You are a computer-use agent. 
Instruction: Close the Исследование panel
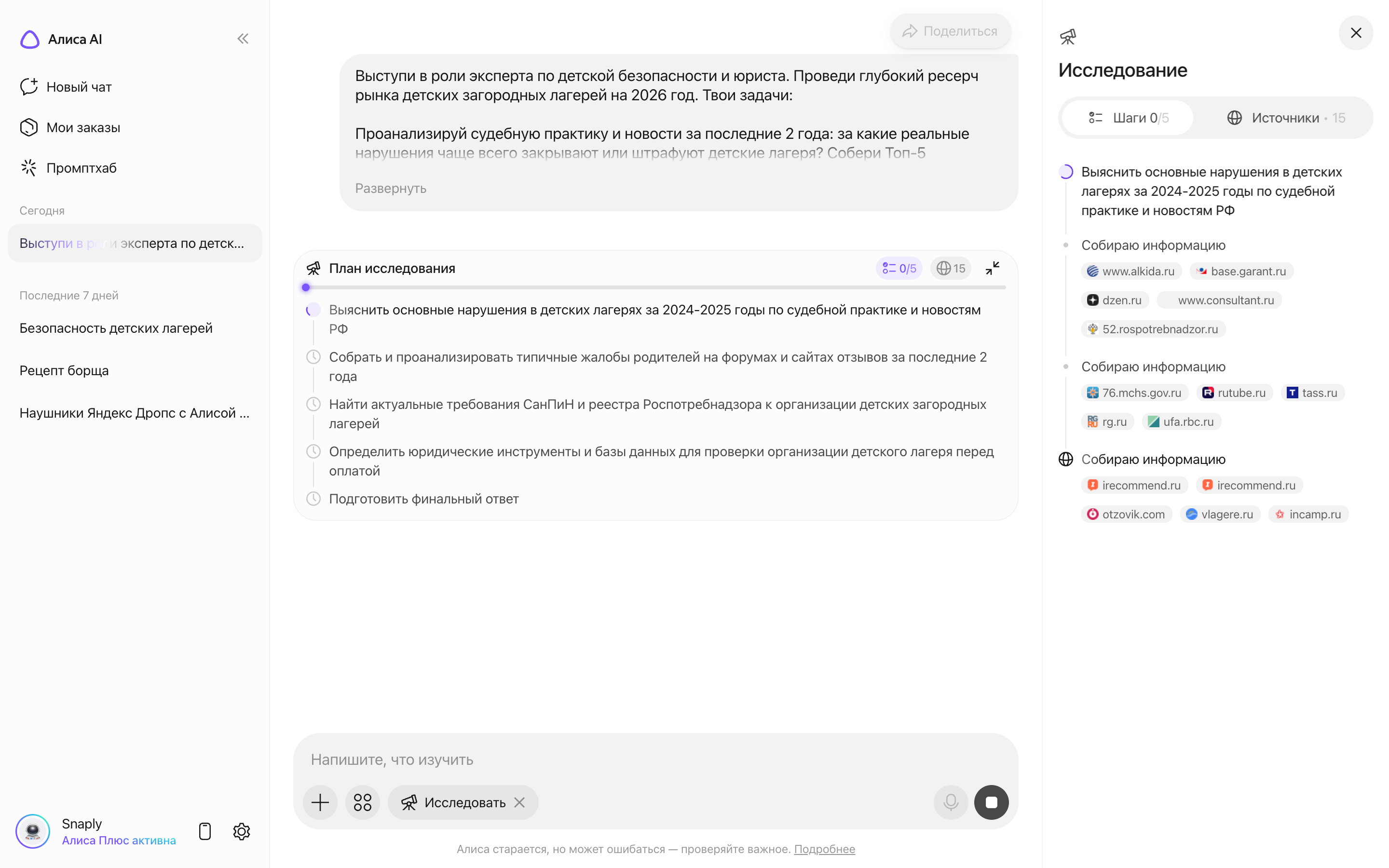[1356, 33]
